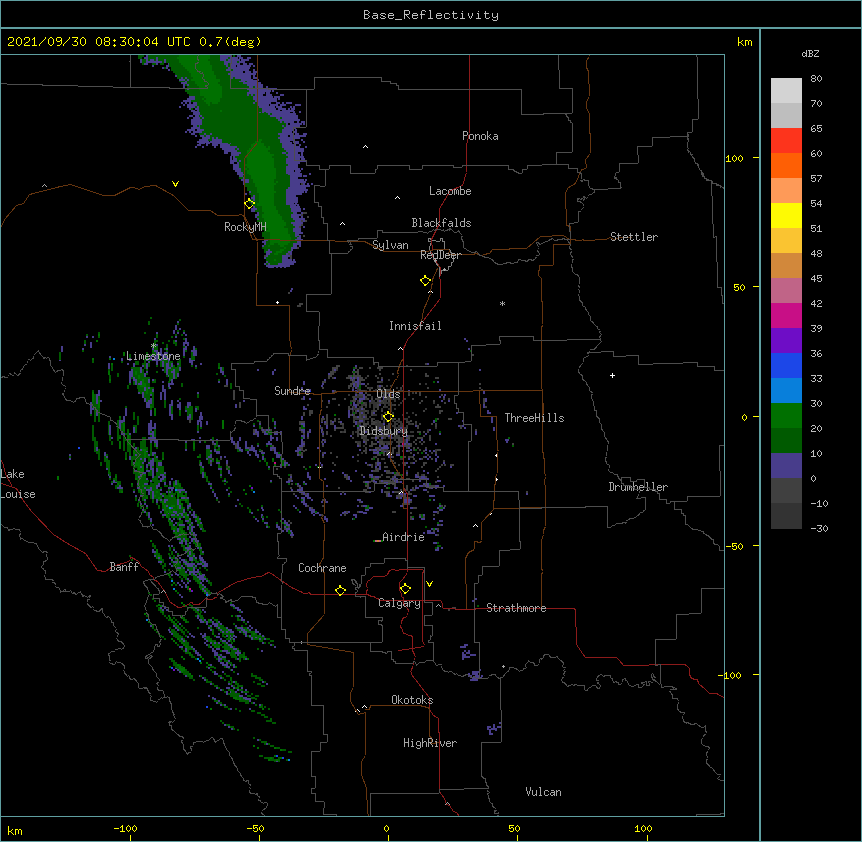Click the Banff label

pos(124,567)
